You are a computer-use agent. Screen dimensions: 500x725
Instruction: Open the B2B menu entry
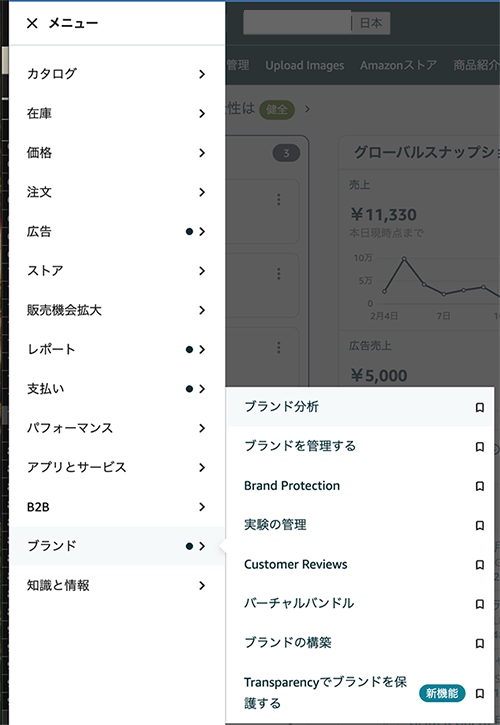[117, 507]
